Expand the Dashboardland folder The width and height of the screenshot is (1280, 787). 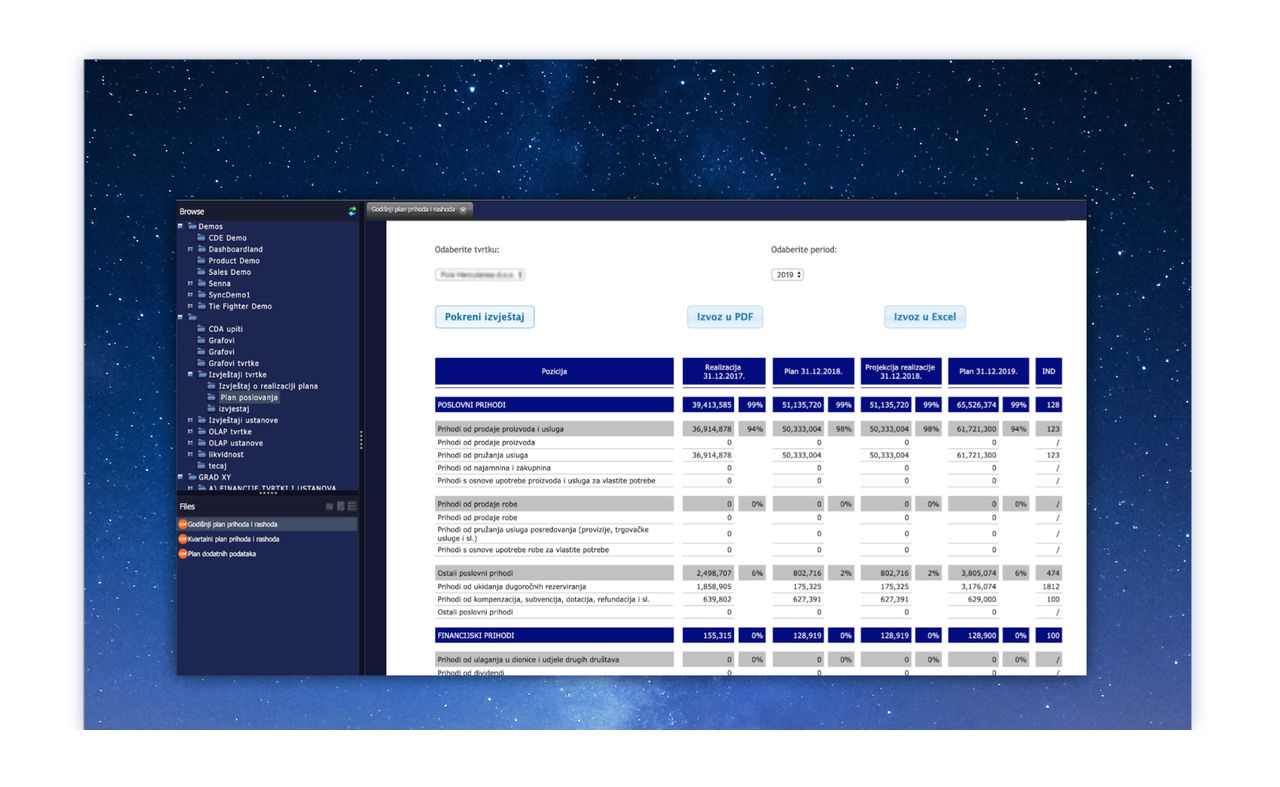click(190, 249)
